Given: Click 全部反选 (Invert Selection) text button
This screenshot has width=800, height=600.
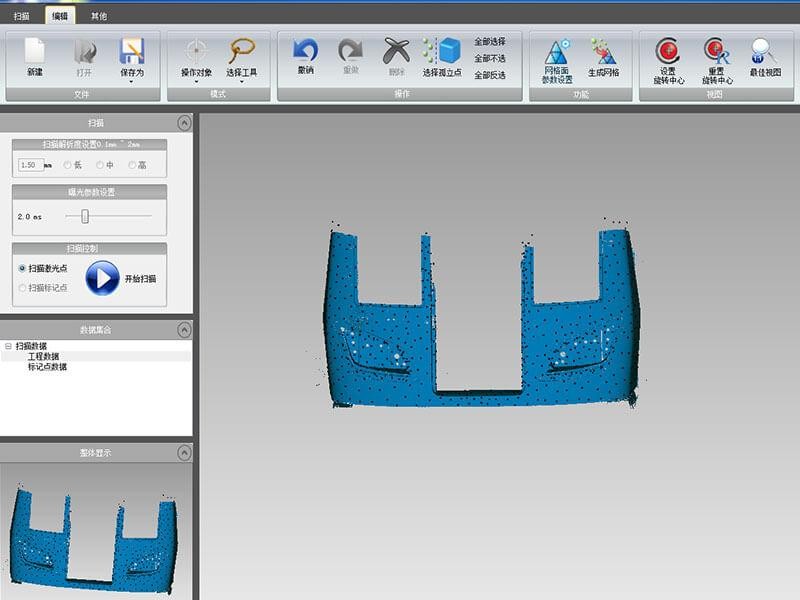Looking at the screenshot, I should coord(489,75).
